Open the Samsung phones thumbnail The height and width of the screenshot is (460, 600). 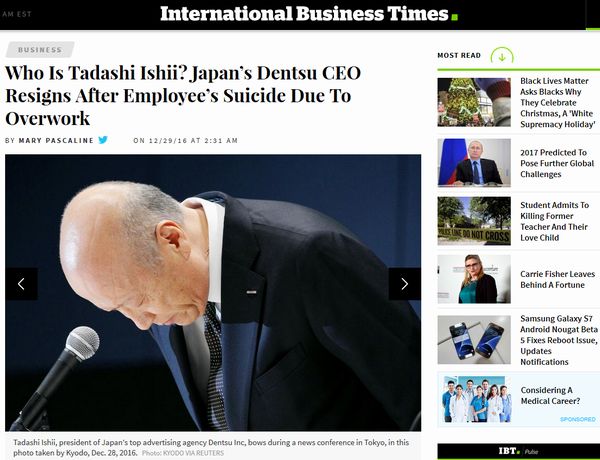pos(474,340)
